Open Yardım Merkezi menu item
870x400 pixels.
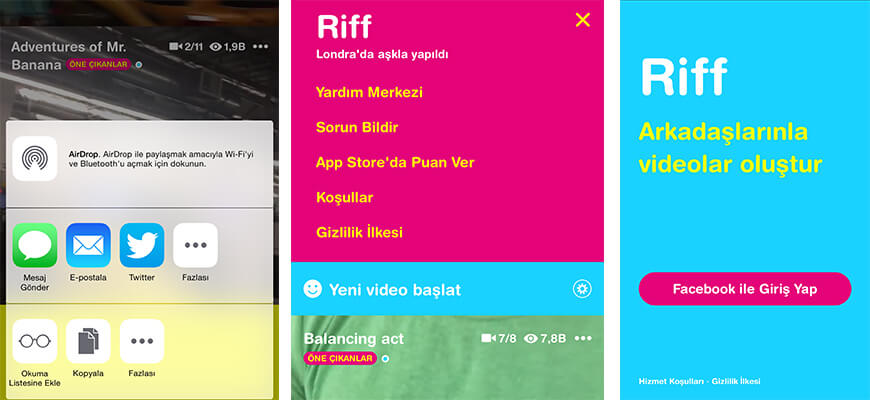coord(370,92)
